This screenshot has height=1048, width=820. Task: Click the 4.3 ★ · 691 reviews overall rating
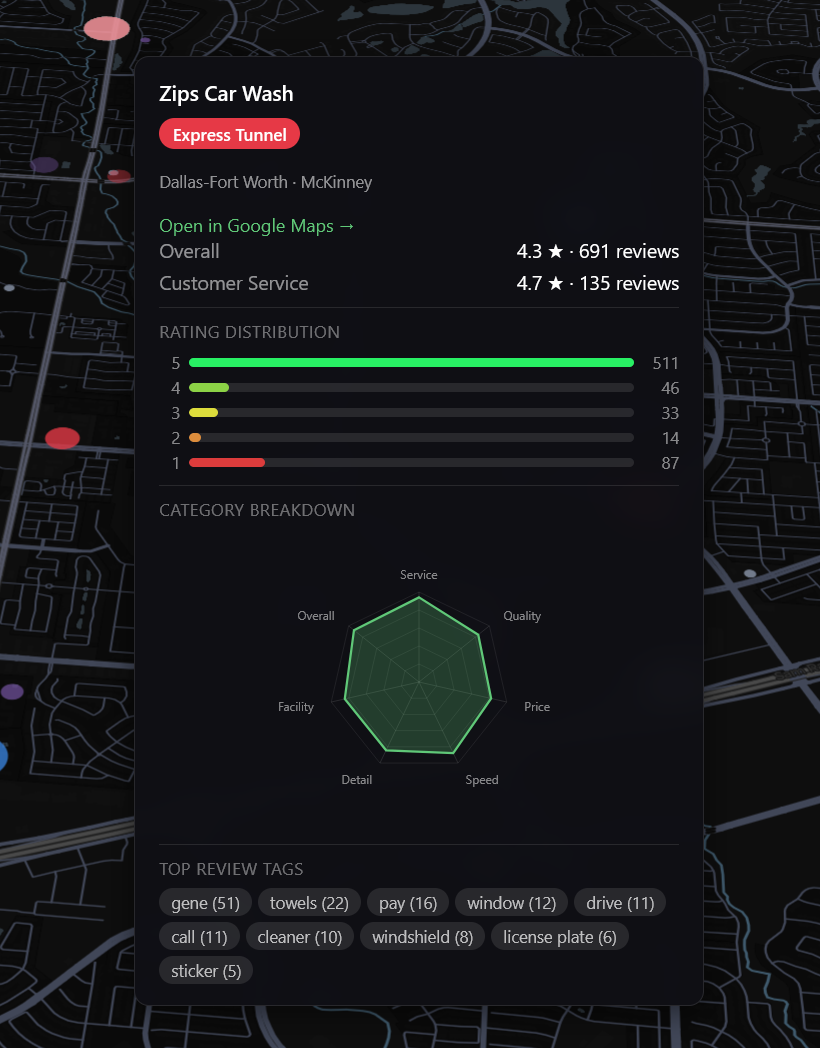click(597, 251)
